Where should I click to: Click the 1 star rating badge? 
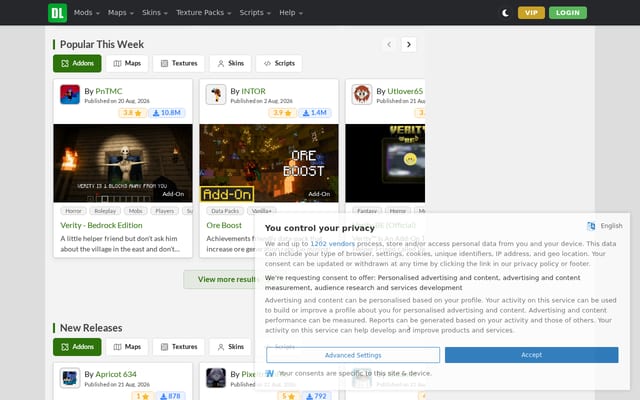point(143,396)
